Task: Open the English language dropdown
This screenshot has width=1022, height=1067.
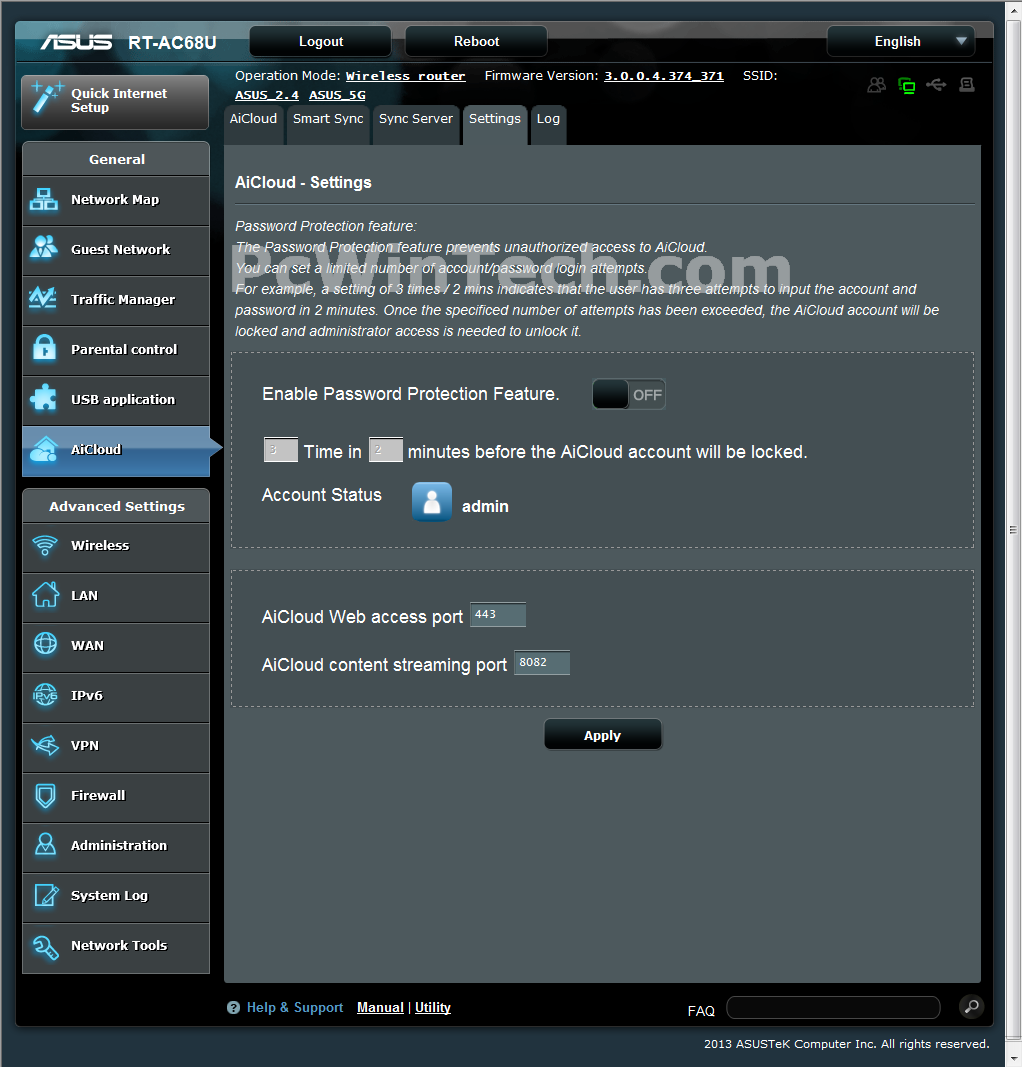Action: 900,42
